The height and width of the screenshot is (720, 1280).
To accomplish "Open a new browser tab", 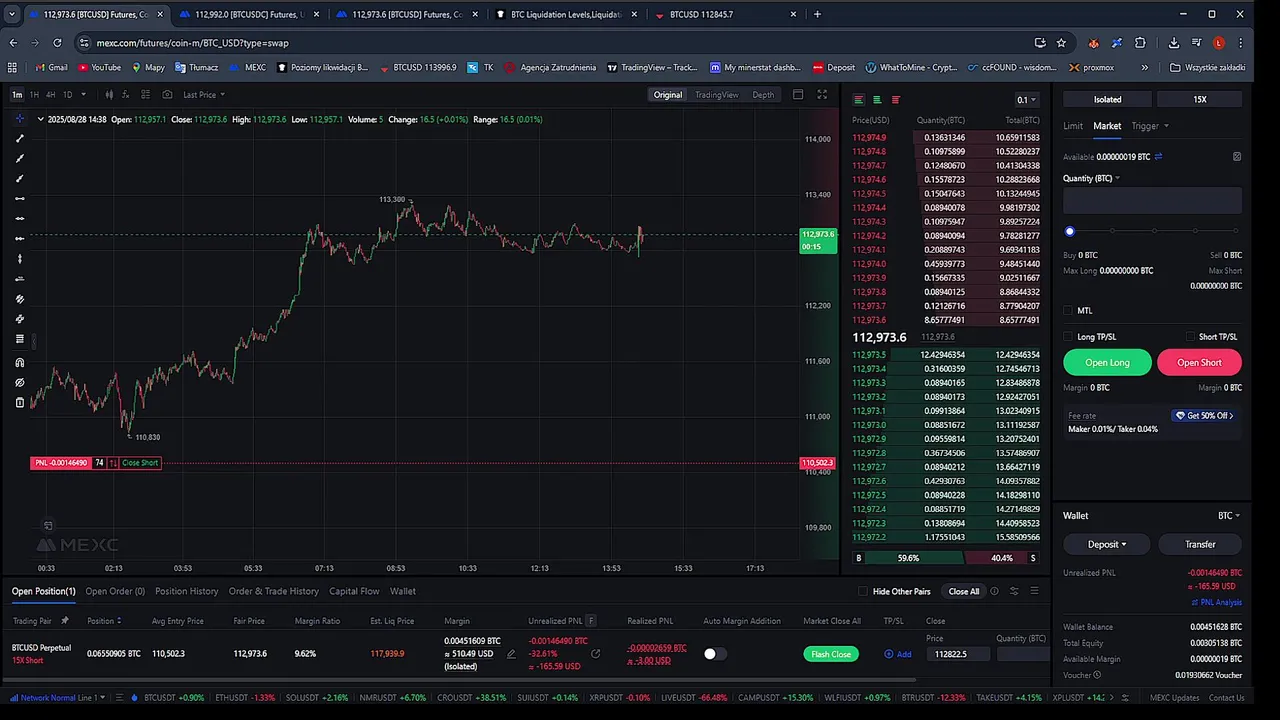I will pyautogui.click(x=817, y=14).
